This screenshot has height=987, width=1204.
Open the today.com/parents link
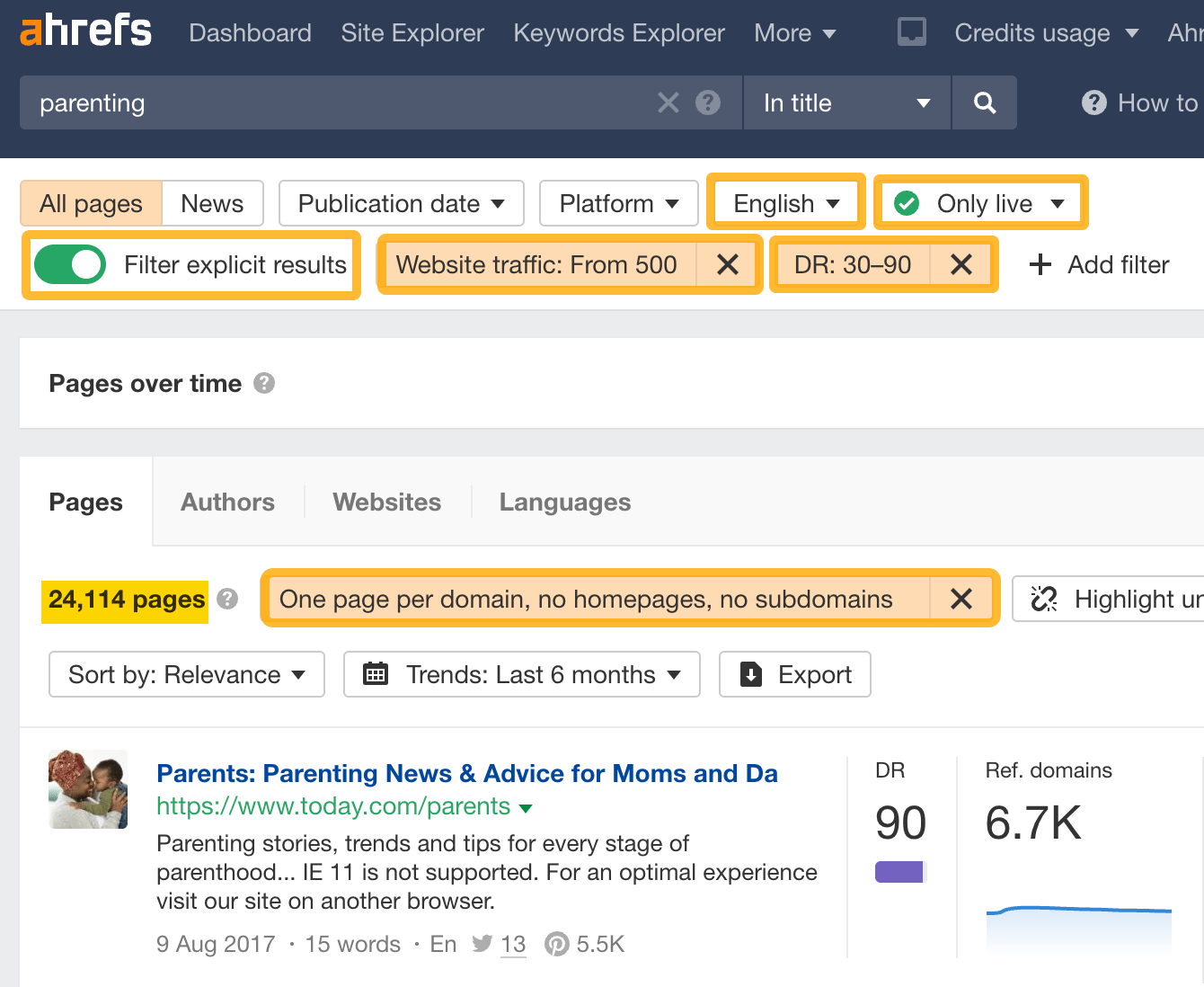tap(332, 806)
